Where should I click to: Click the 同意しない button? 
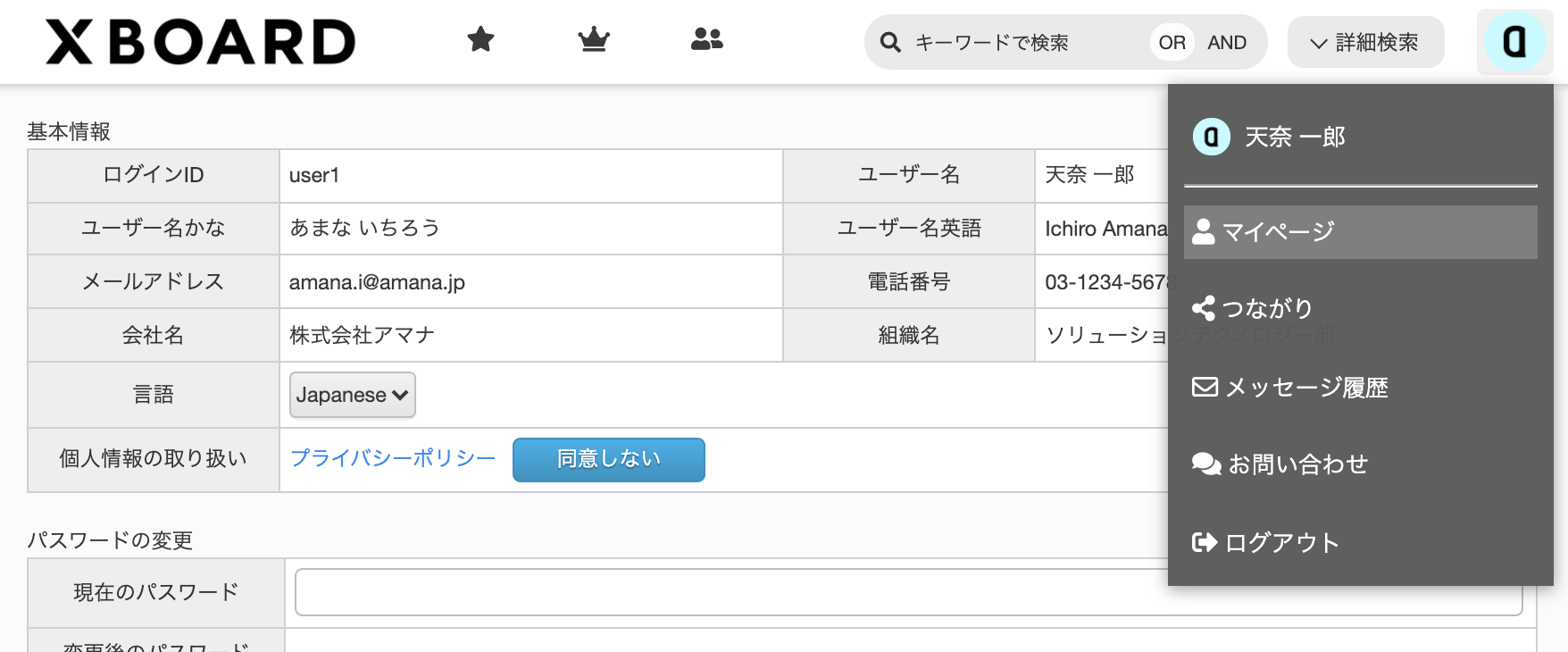609,459
